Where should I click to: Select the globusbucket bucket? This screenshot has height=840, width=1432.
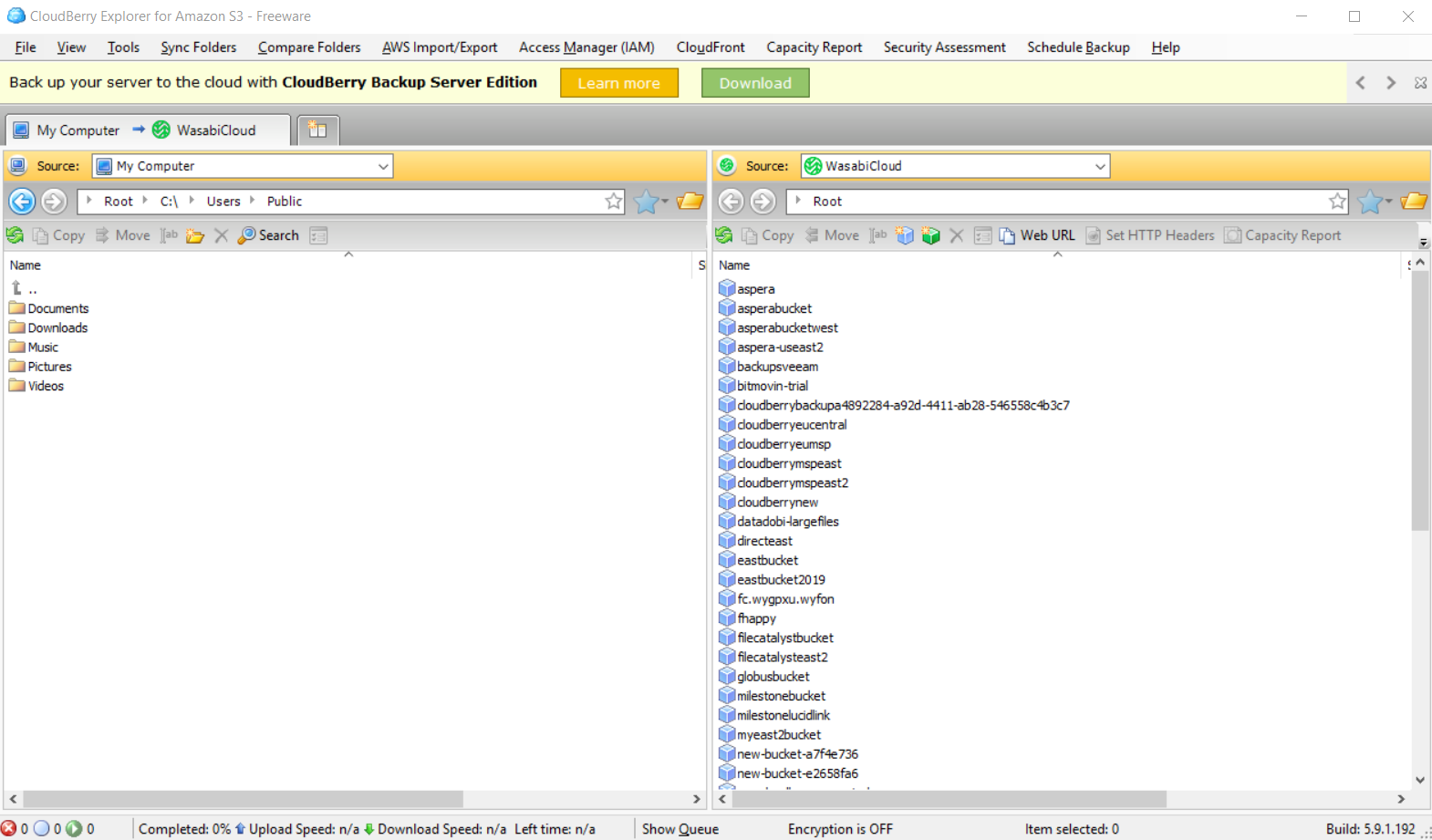(x=763, y=676)
